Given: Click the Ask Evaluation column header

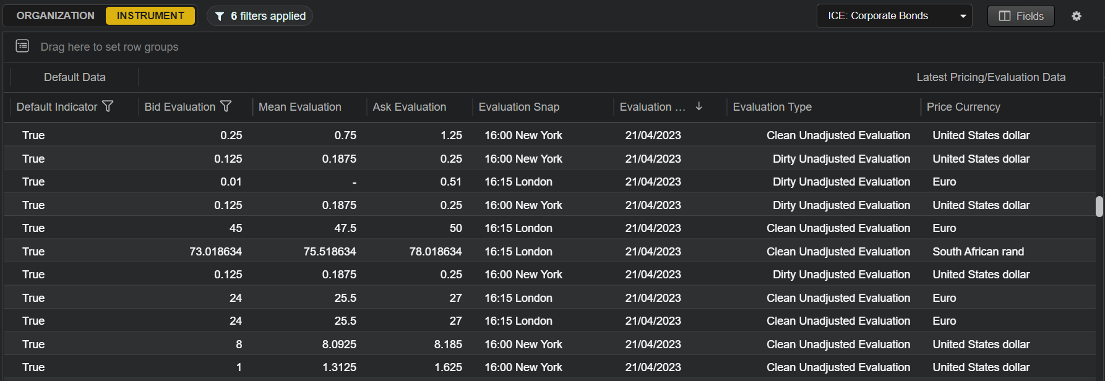Looking at the screenshot, I should (x=410, y=107).
